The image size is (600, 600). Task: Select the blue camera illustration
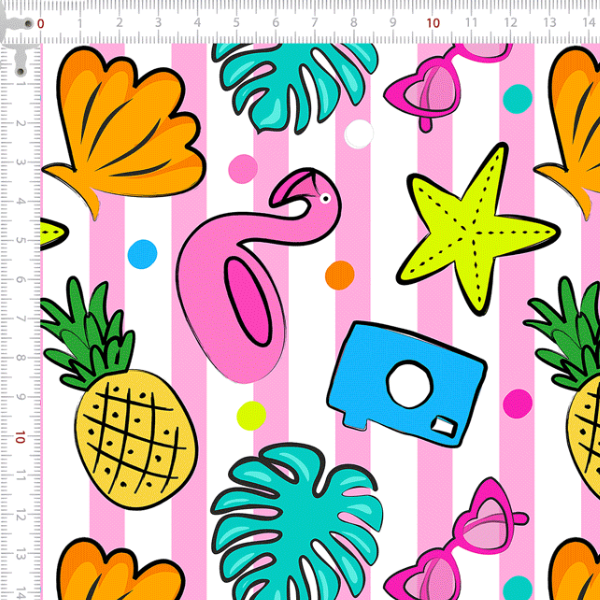(406, 384)
